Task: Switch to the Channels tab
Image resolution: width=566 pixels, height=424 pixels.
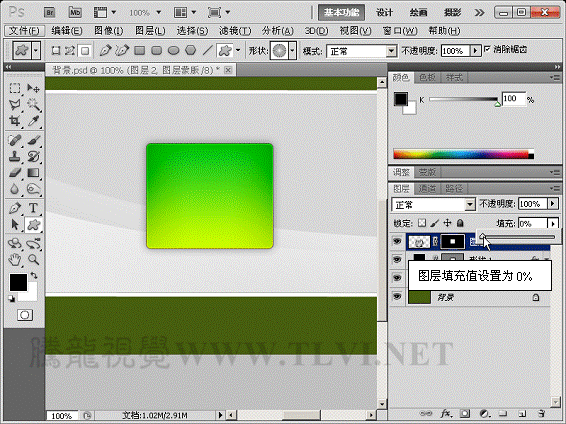Action: [x=427, y=188]
